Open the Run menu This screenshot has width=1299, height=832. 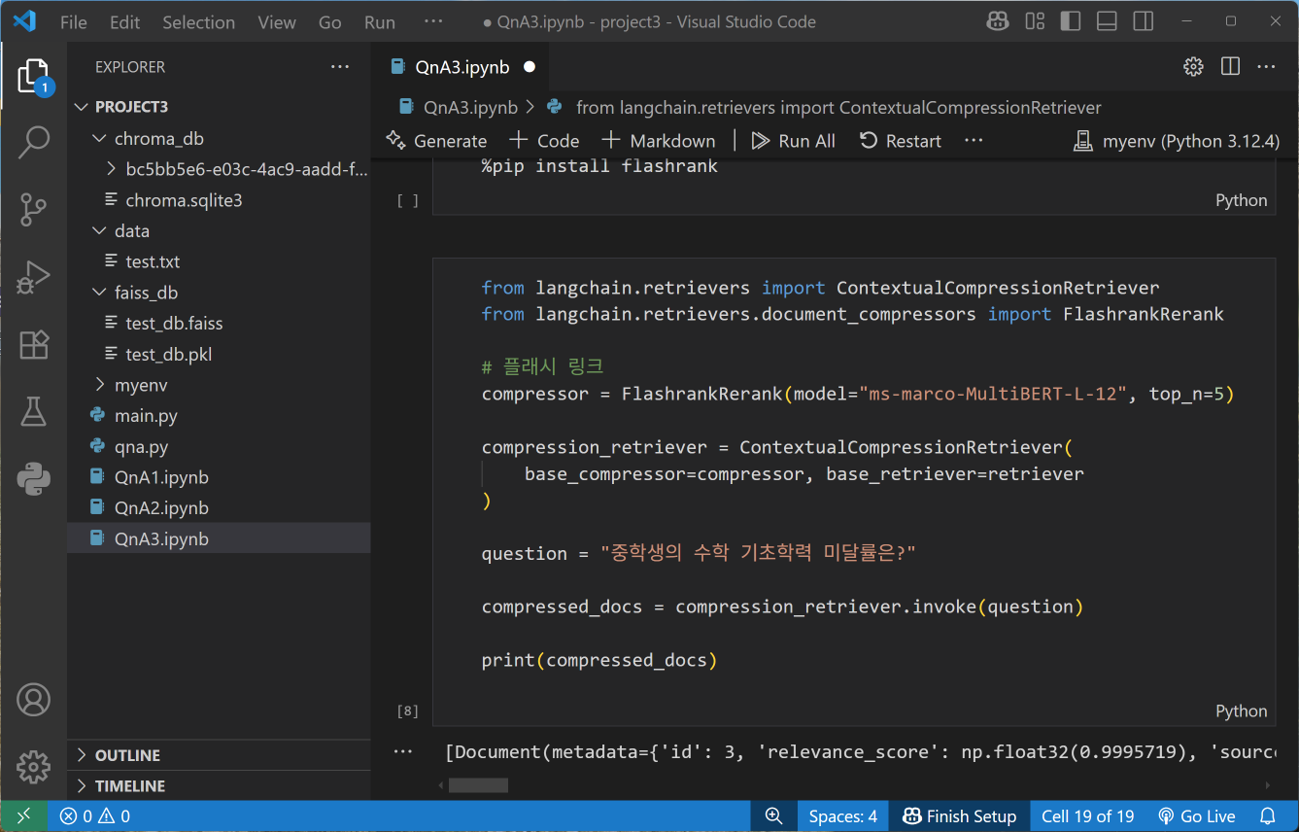(380, 22)
